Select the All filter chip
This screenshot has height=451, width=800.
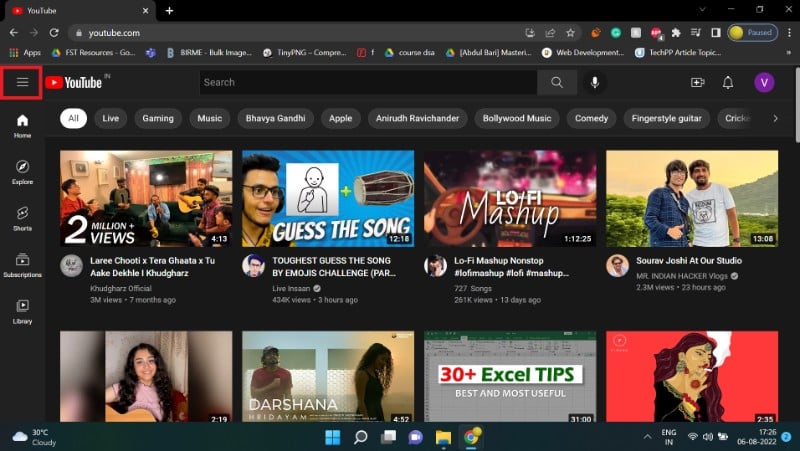click(x=73, y=118)
